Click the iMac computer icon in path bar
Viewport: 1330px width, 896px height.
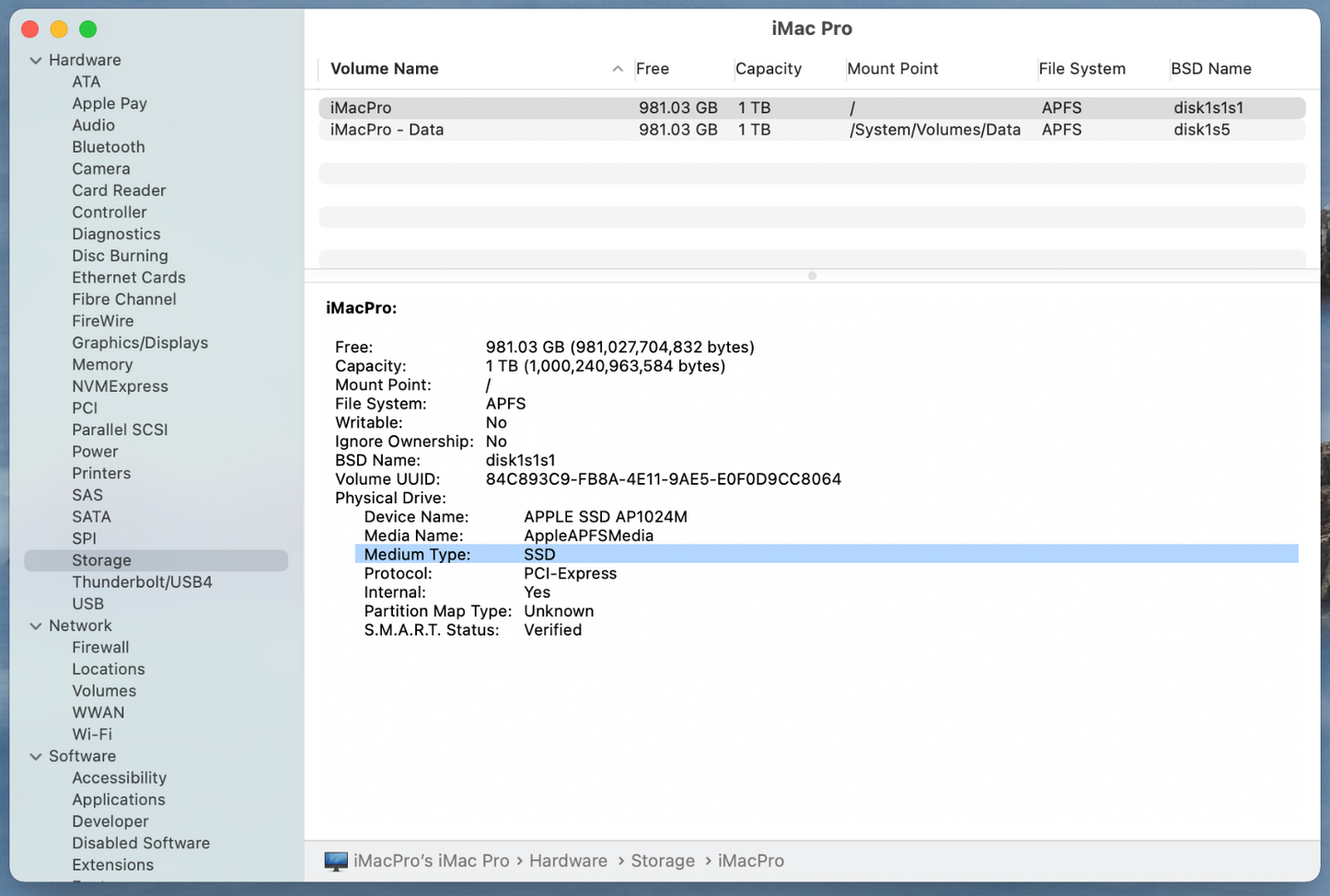tap(336, 861)
